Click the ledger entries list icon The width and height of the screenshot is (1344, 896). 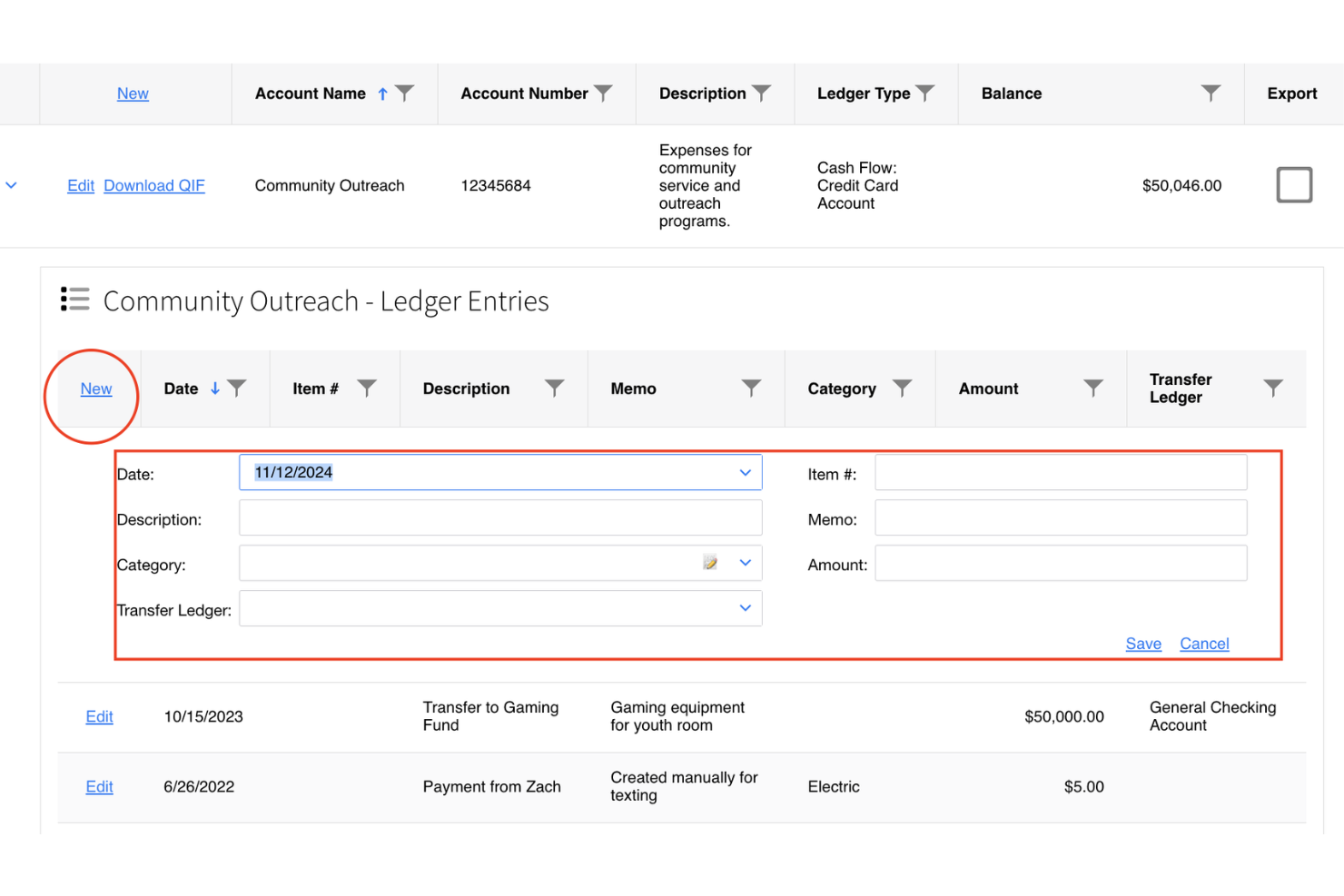(x=74, y=299)
